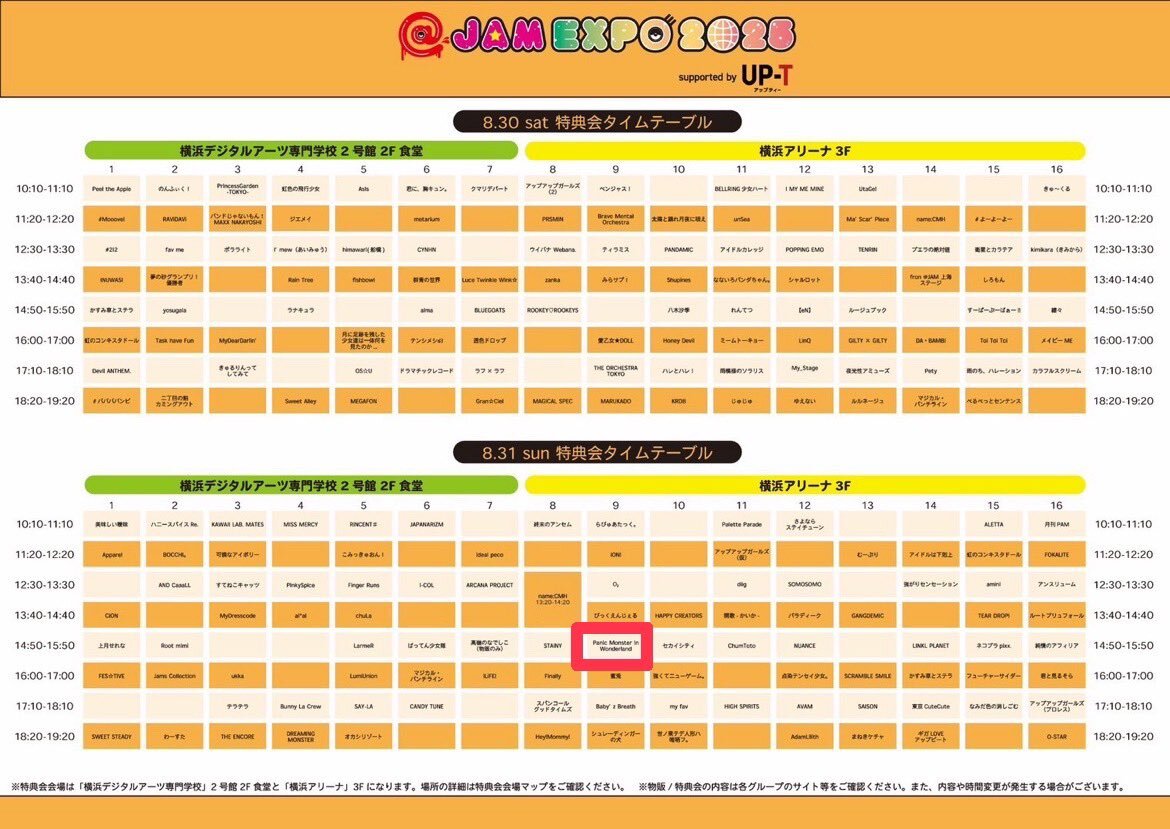Screen dimensions: 1170x829
Task: Click the Brave Mental Orchestra cell
Action: [616, 219]
